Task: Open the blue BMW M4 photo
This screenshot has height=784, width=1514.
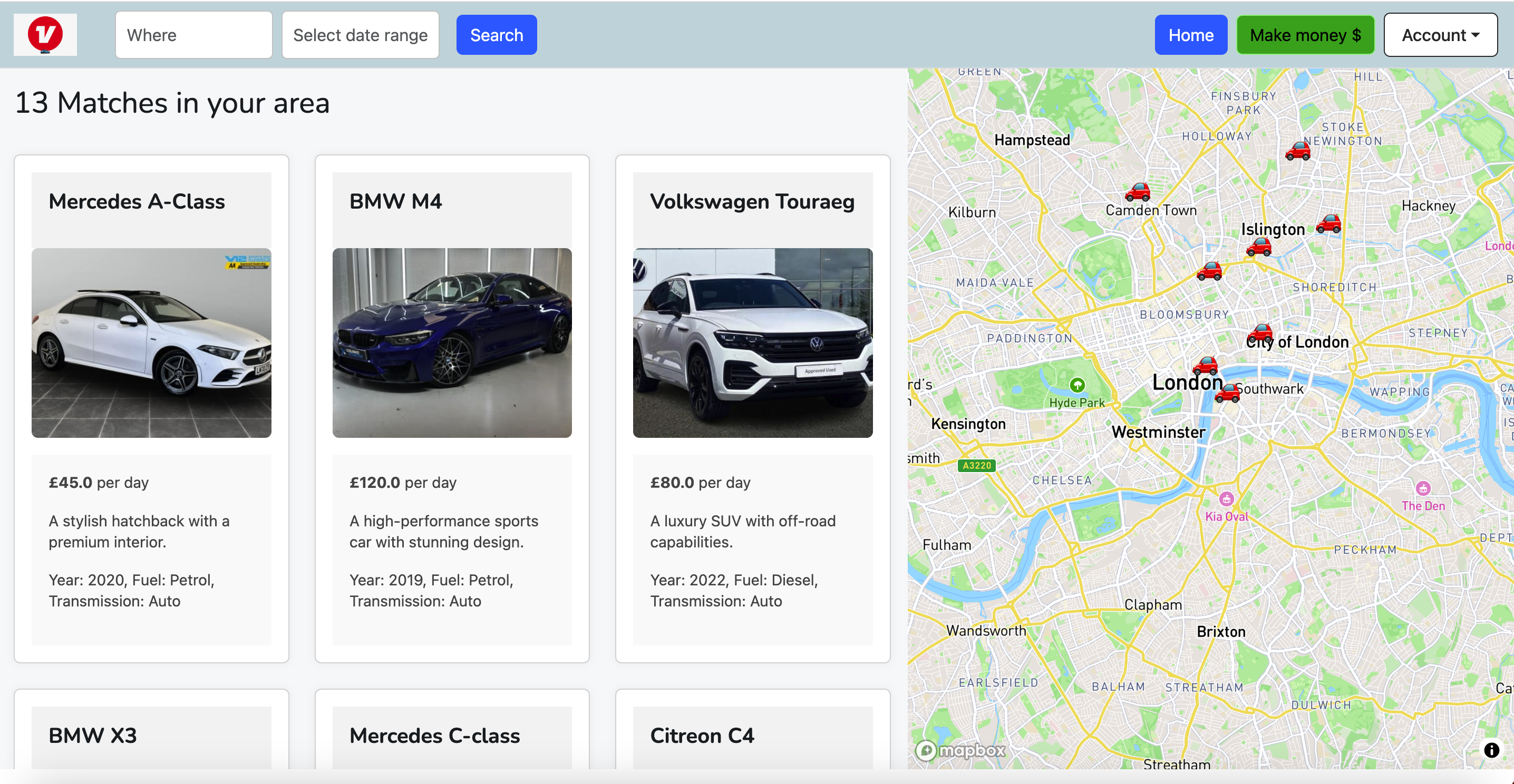Action: click(452, 343)
